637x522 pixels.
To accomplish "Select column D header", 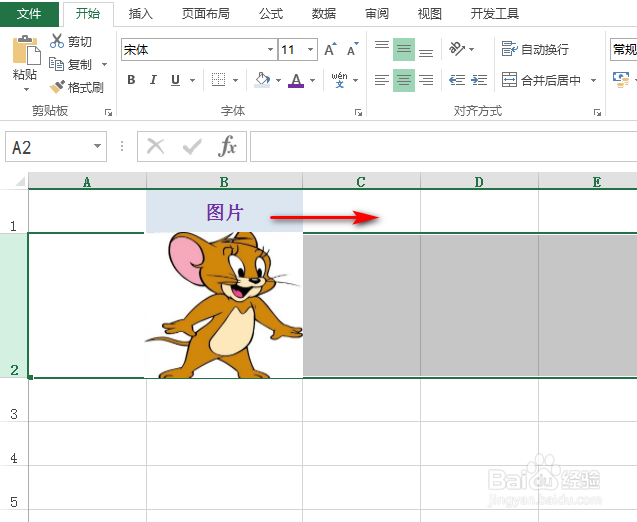I will click(479, 181).
